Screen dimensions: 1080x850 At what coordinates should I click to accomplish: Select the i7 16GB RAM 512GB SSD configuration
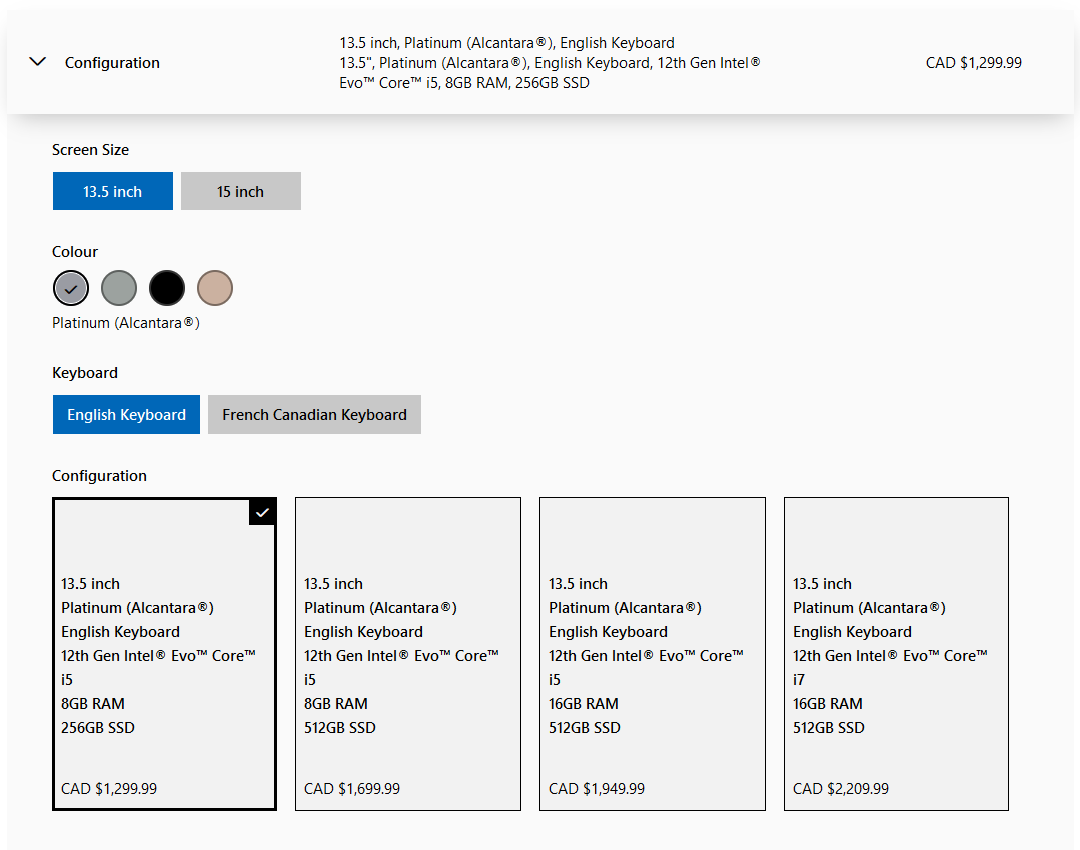[896, 654]
